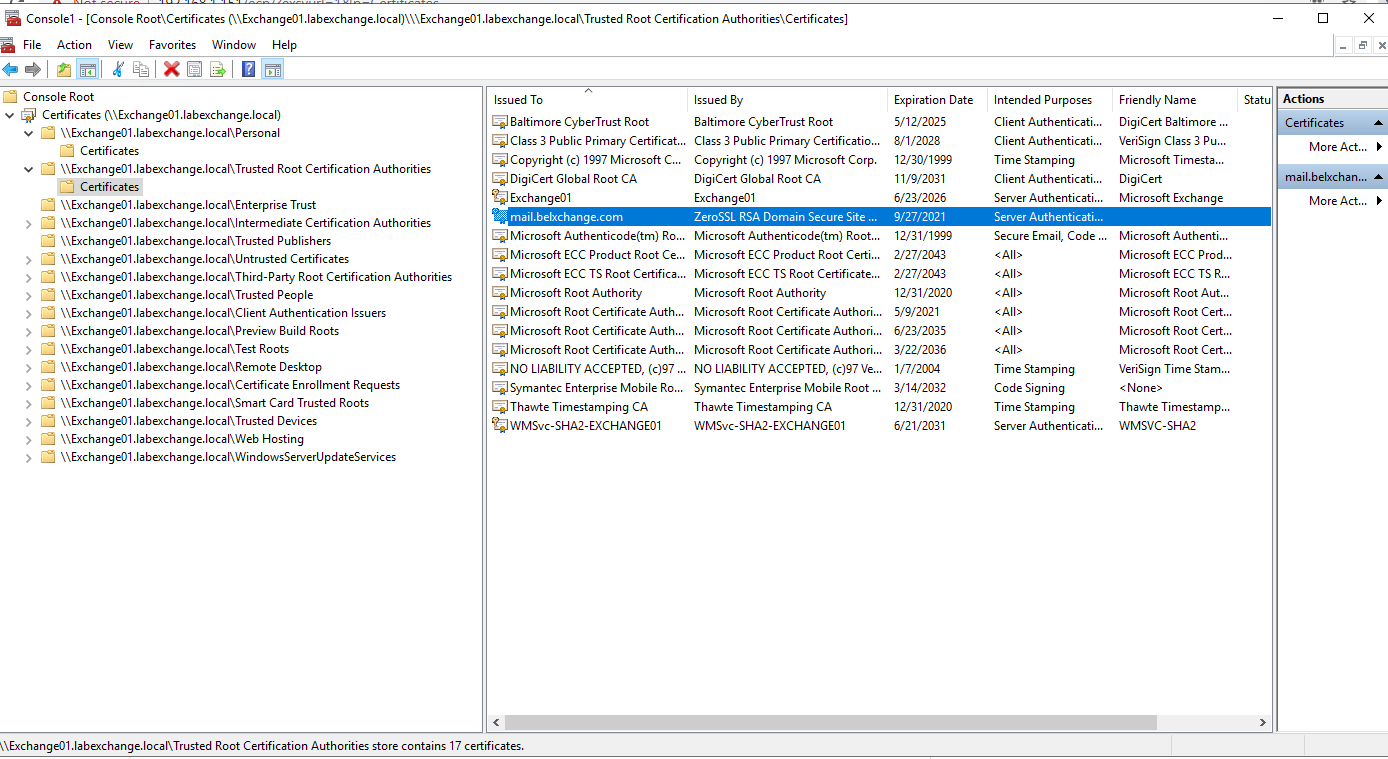This screenshot has height=759, width=1388.
Task: Expand the Remote Desktop node
Action: tap(29, 367)
